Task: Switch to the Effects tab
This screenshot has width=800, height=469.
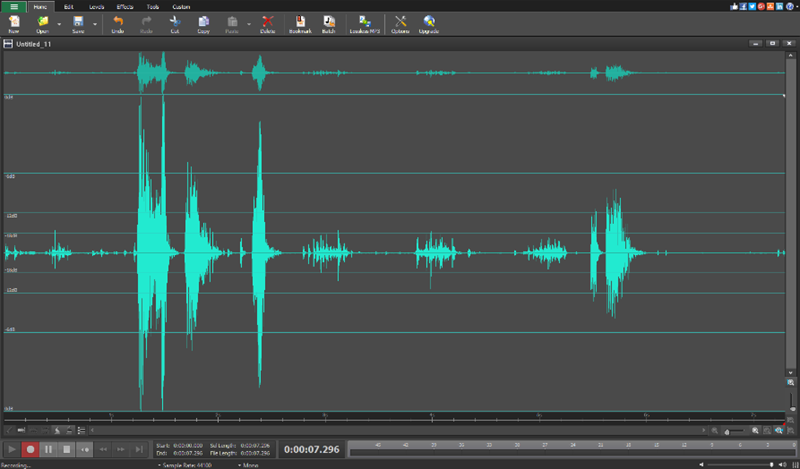Action: (x=124, y=7)
